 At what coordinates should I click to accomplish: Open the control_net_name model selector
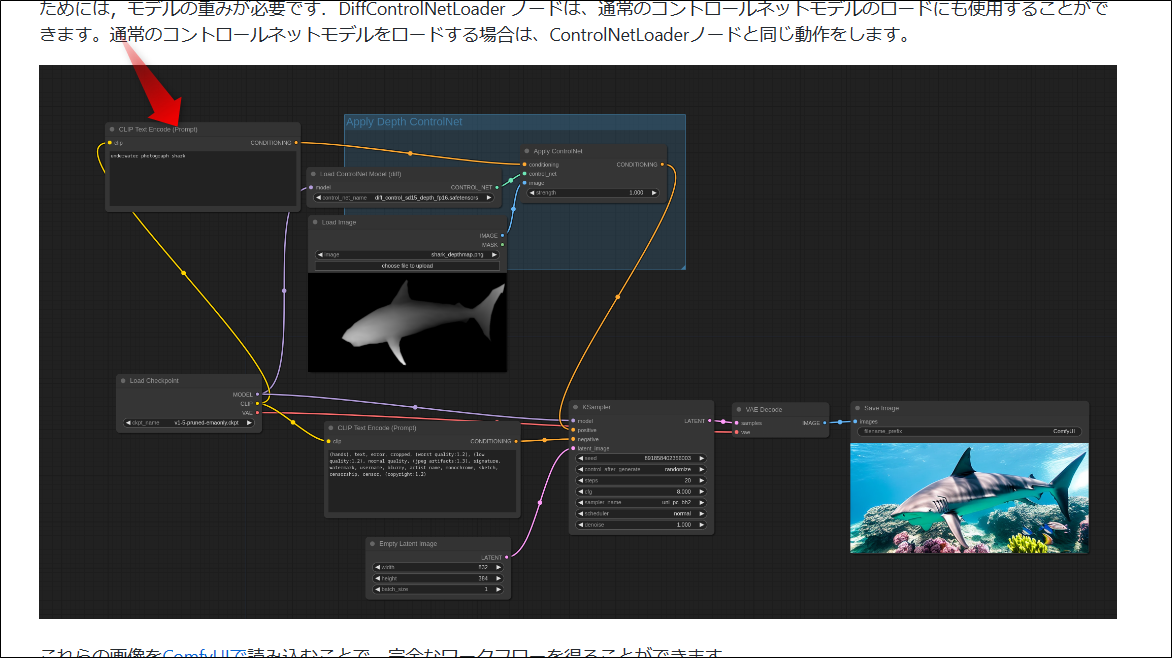[x=404, y=198]
